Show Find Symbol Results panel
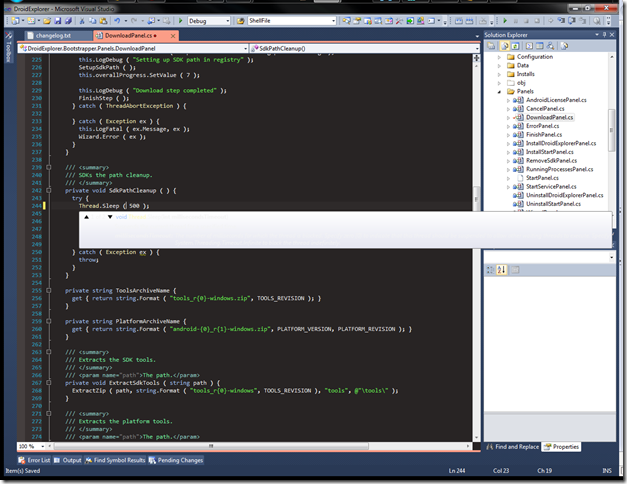Screen dimensions: 627x484 118,460
